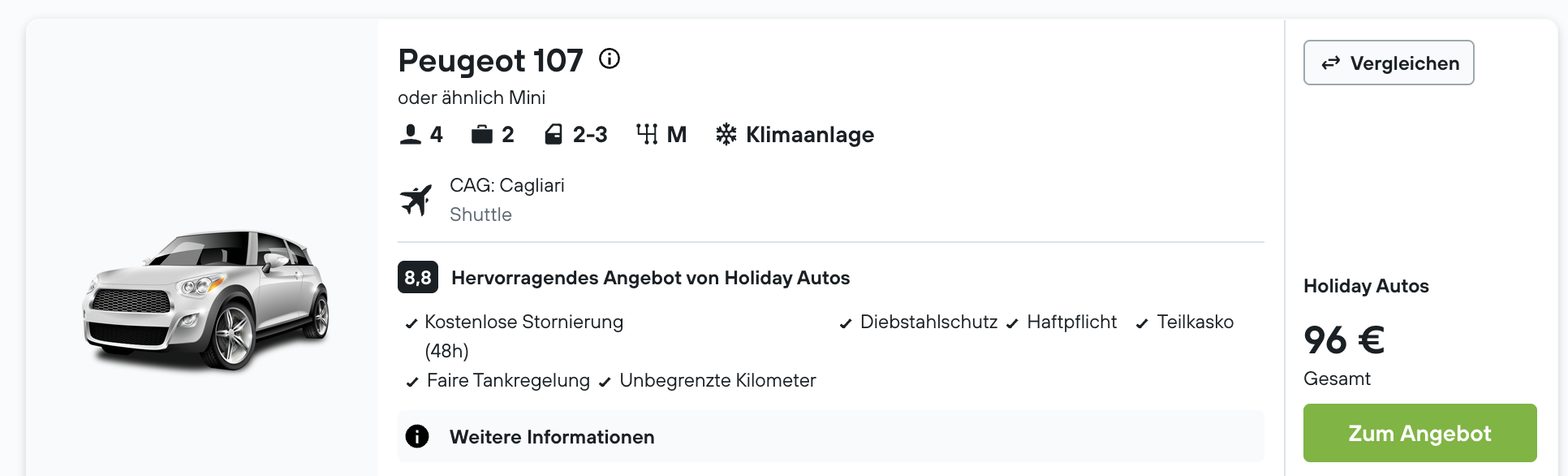Screen dimensions: 1568x476
Task: Click the manual gearshift icon
Action: coord(647,134)
